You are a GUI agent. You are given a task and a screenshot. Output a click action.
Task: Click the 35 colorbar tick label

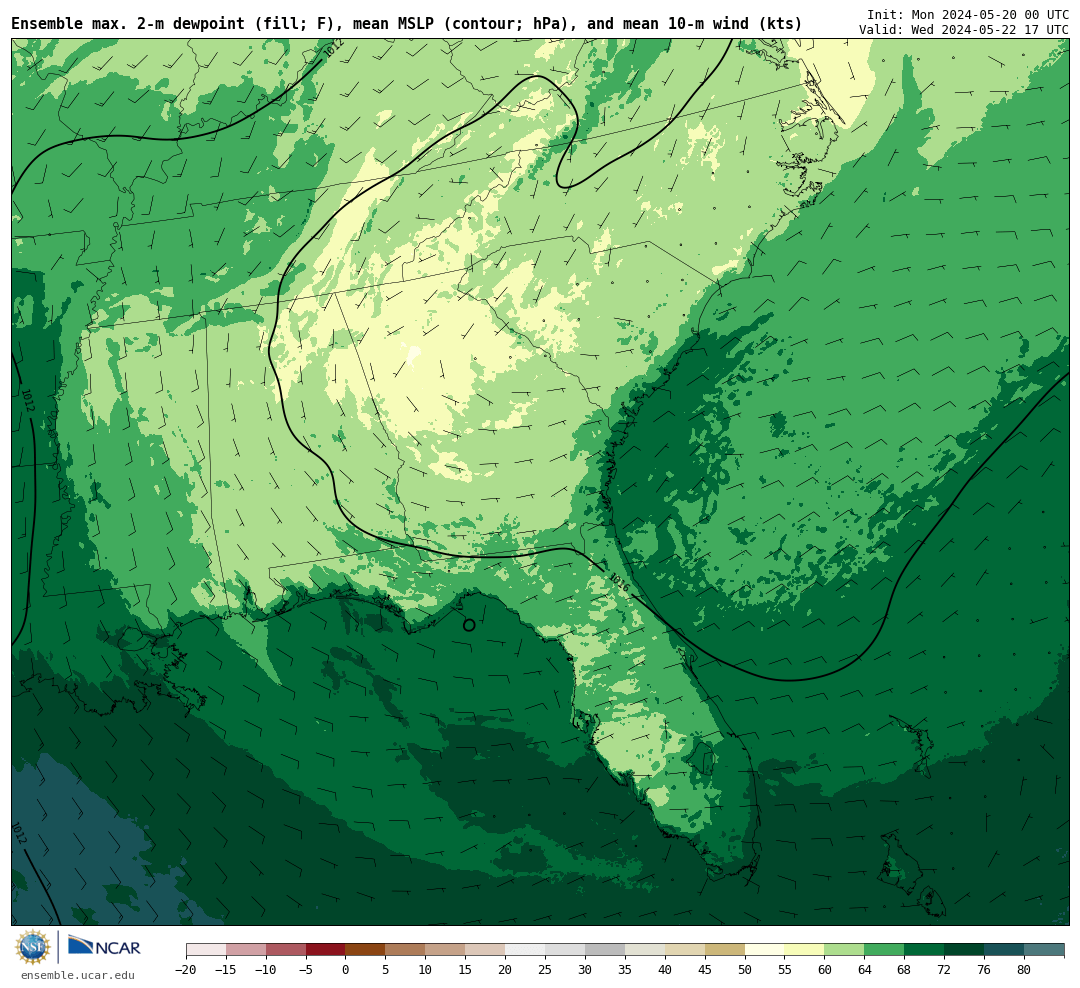click(625, 970)
